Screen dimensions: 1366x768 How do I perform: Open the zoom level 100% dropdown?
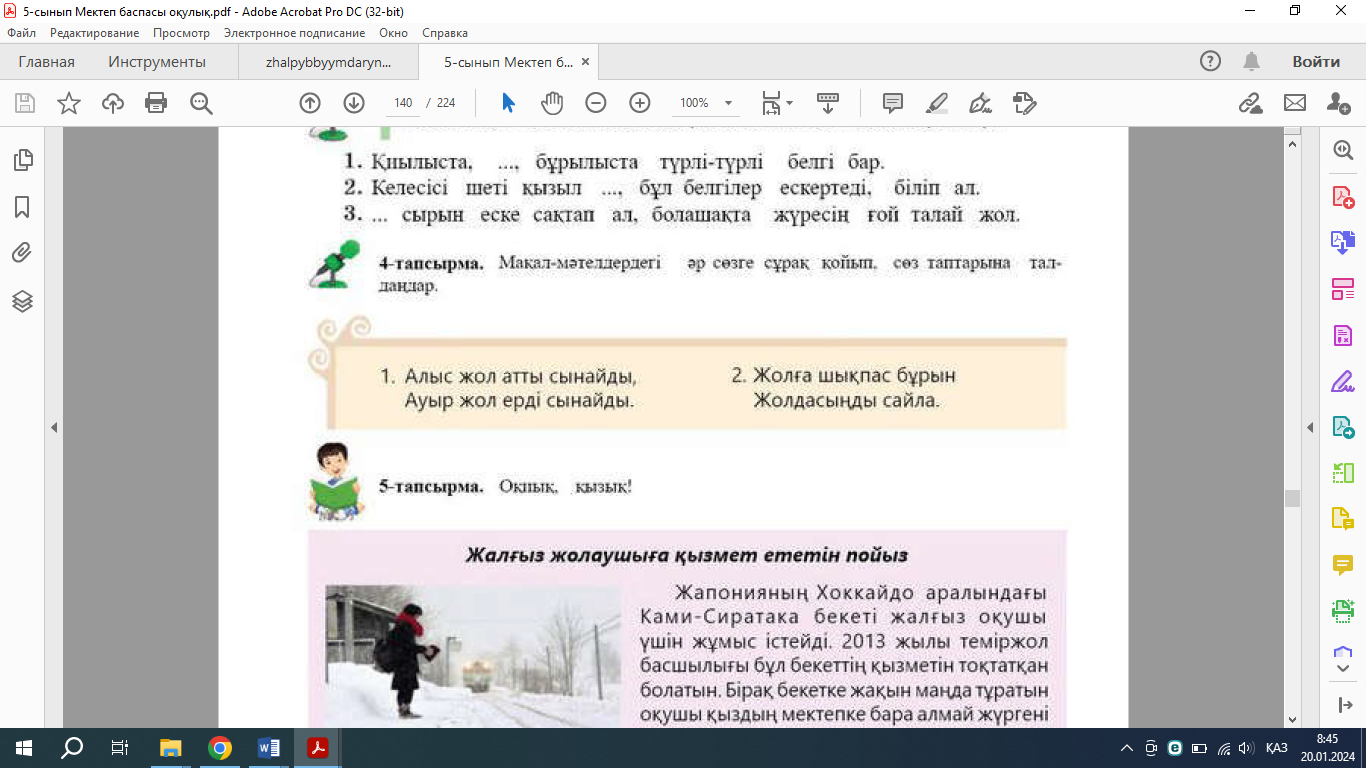coord(728,103)
